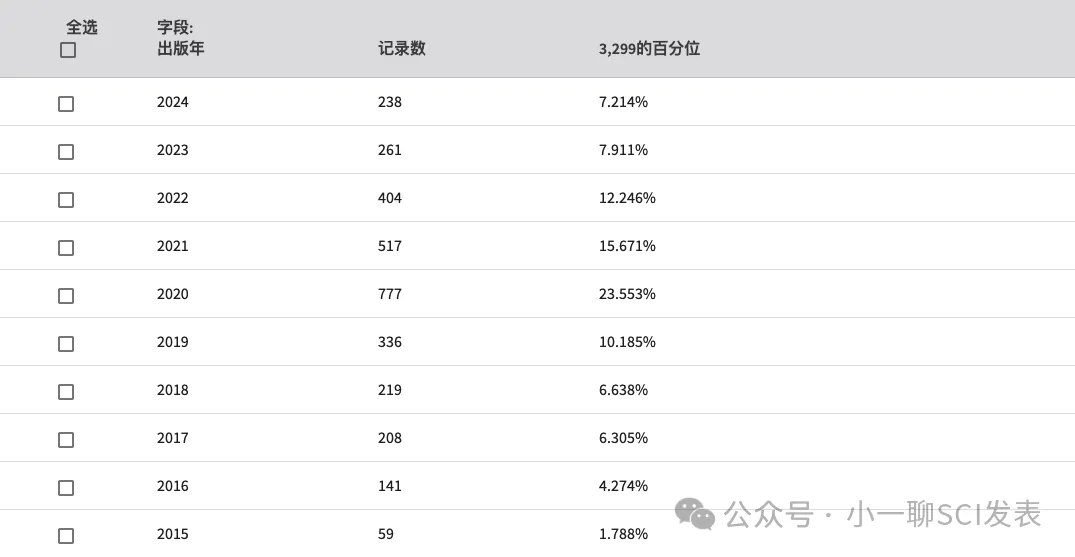Tick the checkbox for year 2024

coord(66,104)
